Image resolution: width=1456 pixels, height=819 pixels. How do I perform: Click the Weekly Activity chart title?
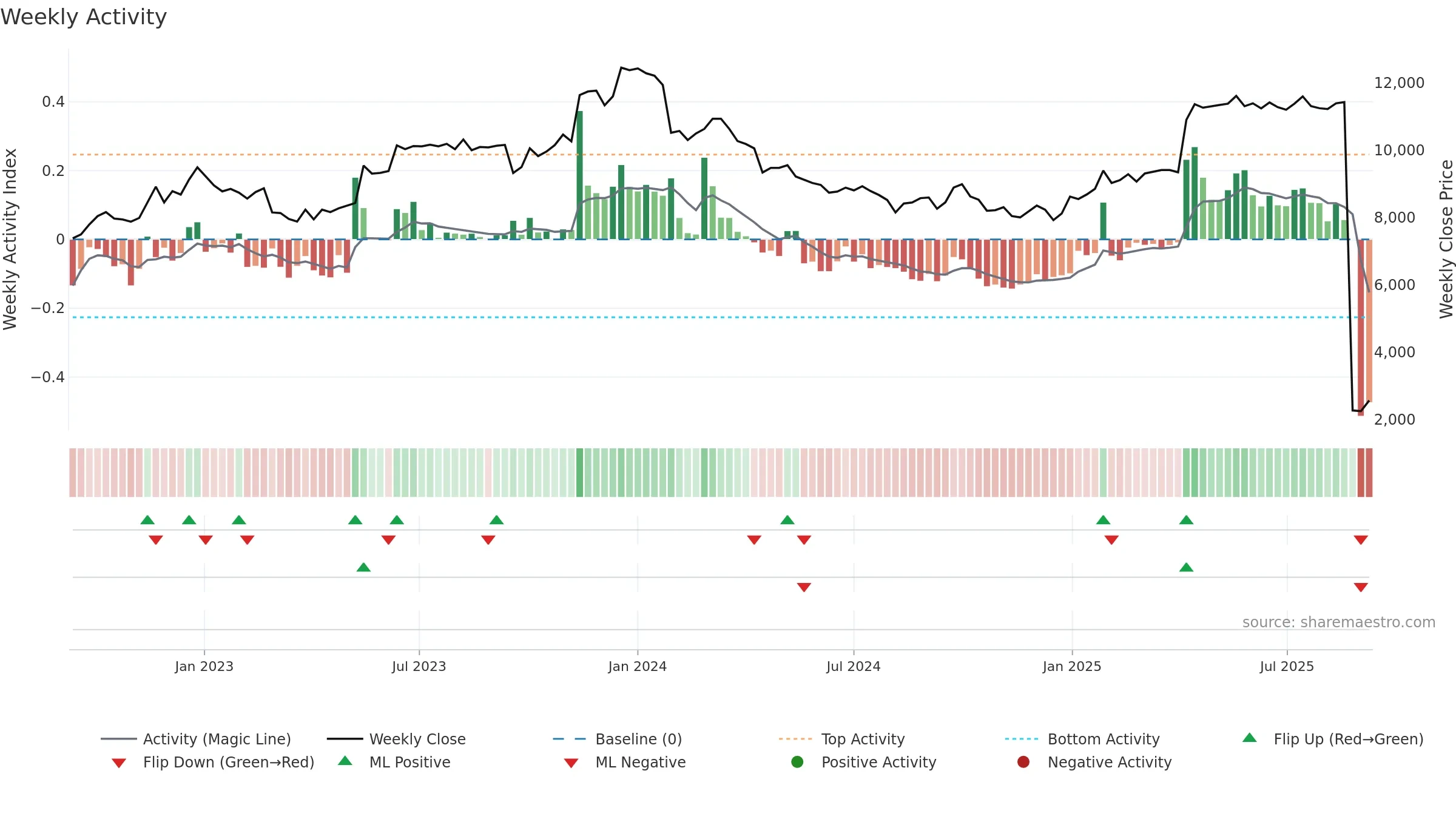[x=84, y=17]
